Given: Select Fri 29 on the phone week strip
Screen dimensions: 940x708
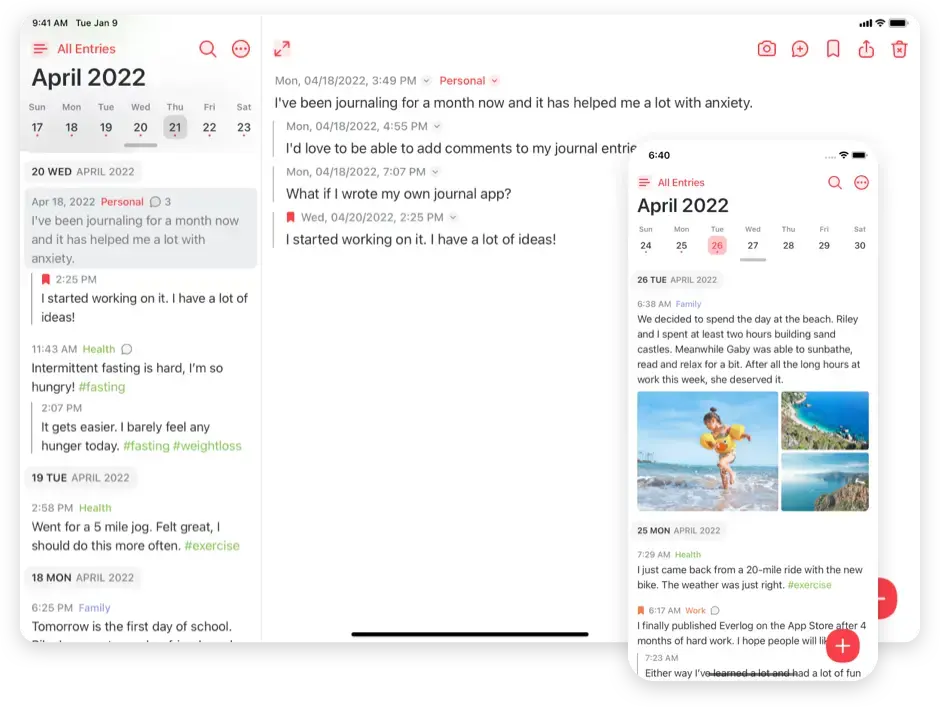Looking at the screenshot, I should point(824,245).
